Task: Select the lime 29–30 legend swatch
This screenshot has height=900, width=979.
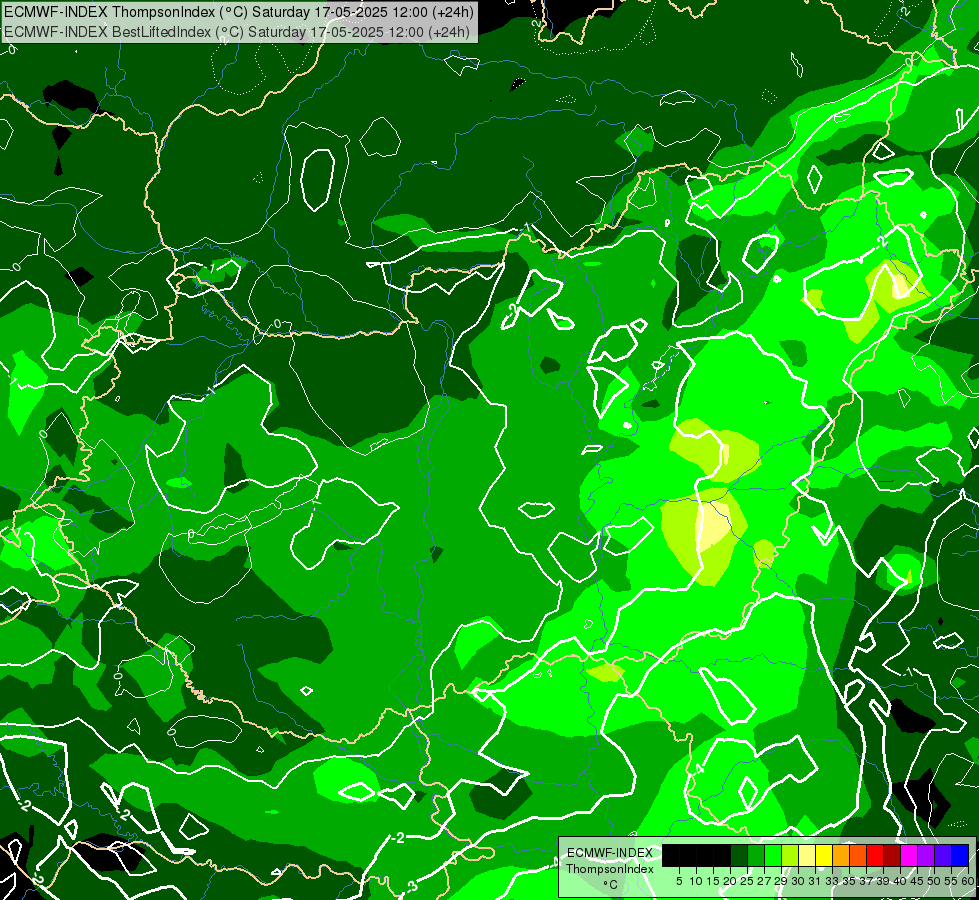Action: tap(790, 855)
